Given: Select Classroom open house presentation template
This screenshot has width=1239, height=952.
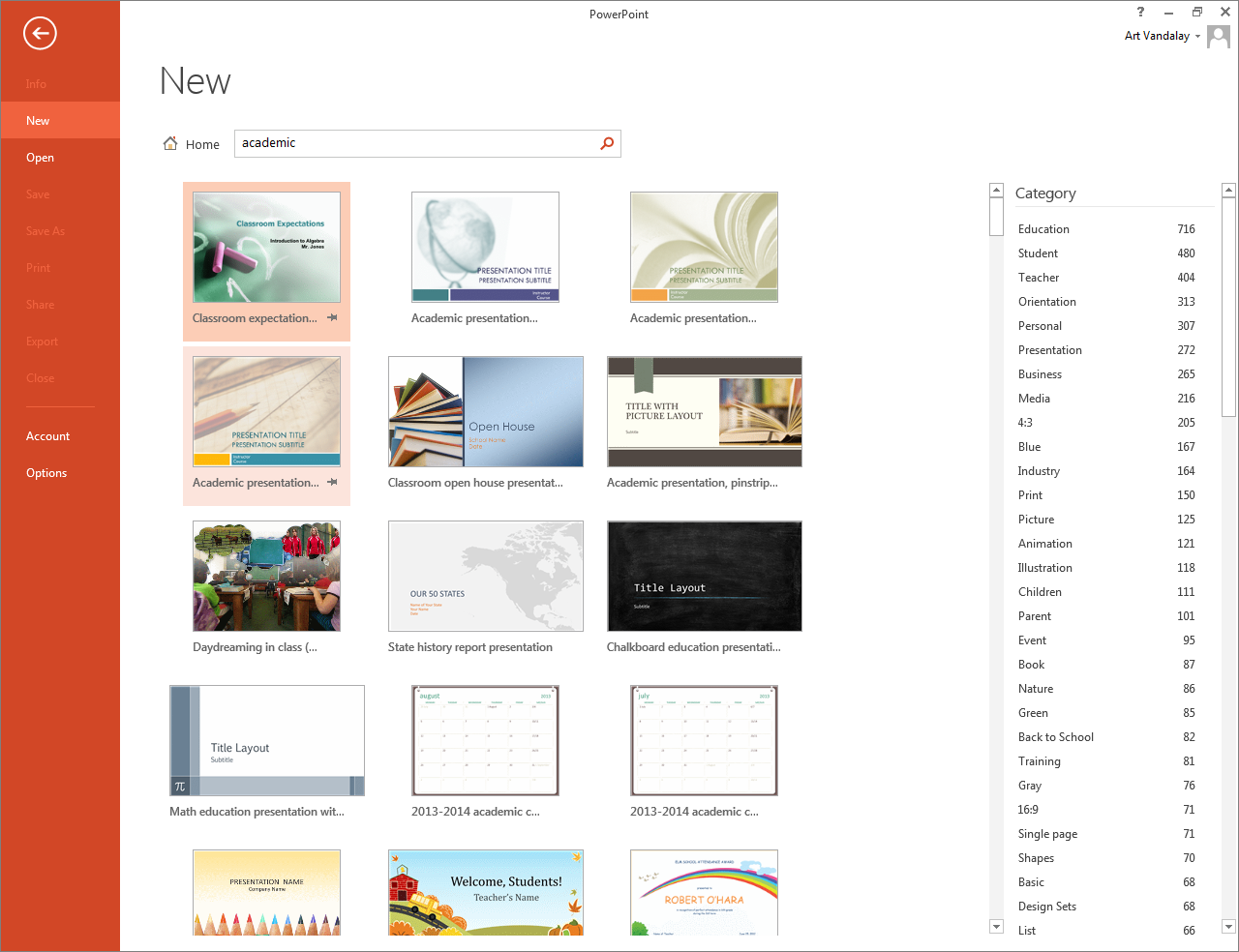Looking at the screenshot, I should click(486, 411).
